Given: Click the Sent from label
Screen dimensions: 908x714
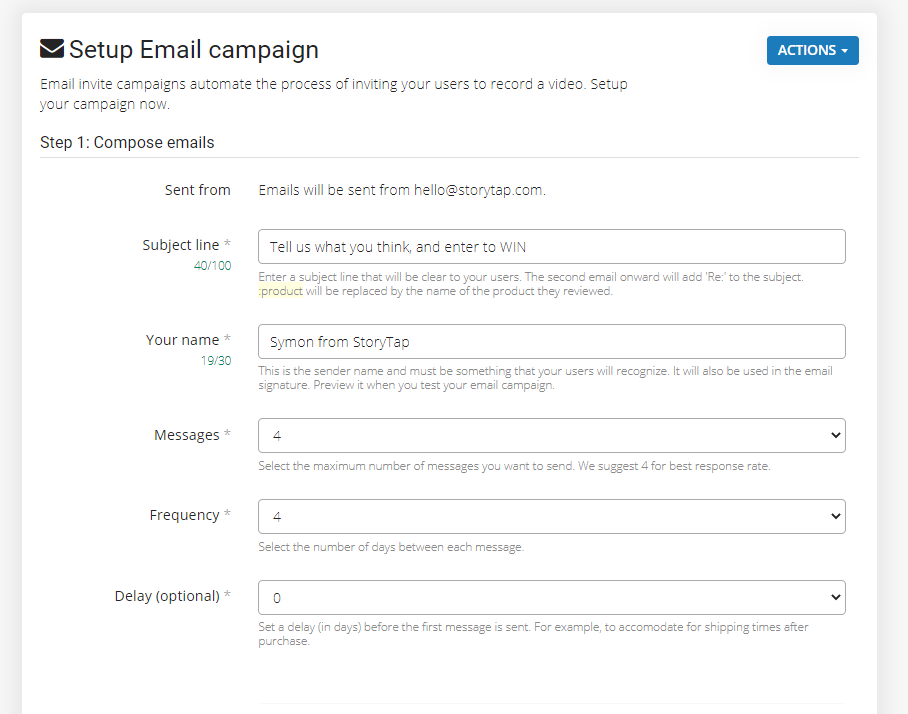Looking at the screenshot, I should pyautogui.click(x=198, y=190).
